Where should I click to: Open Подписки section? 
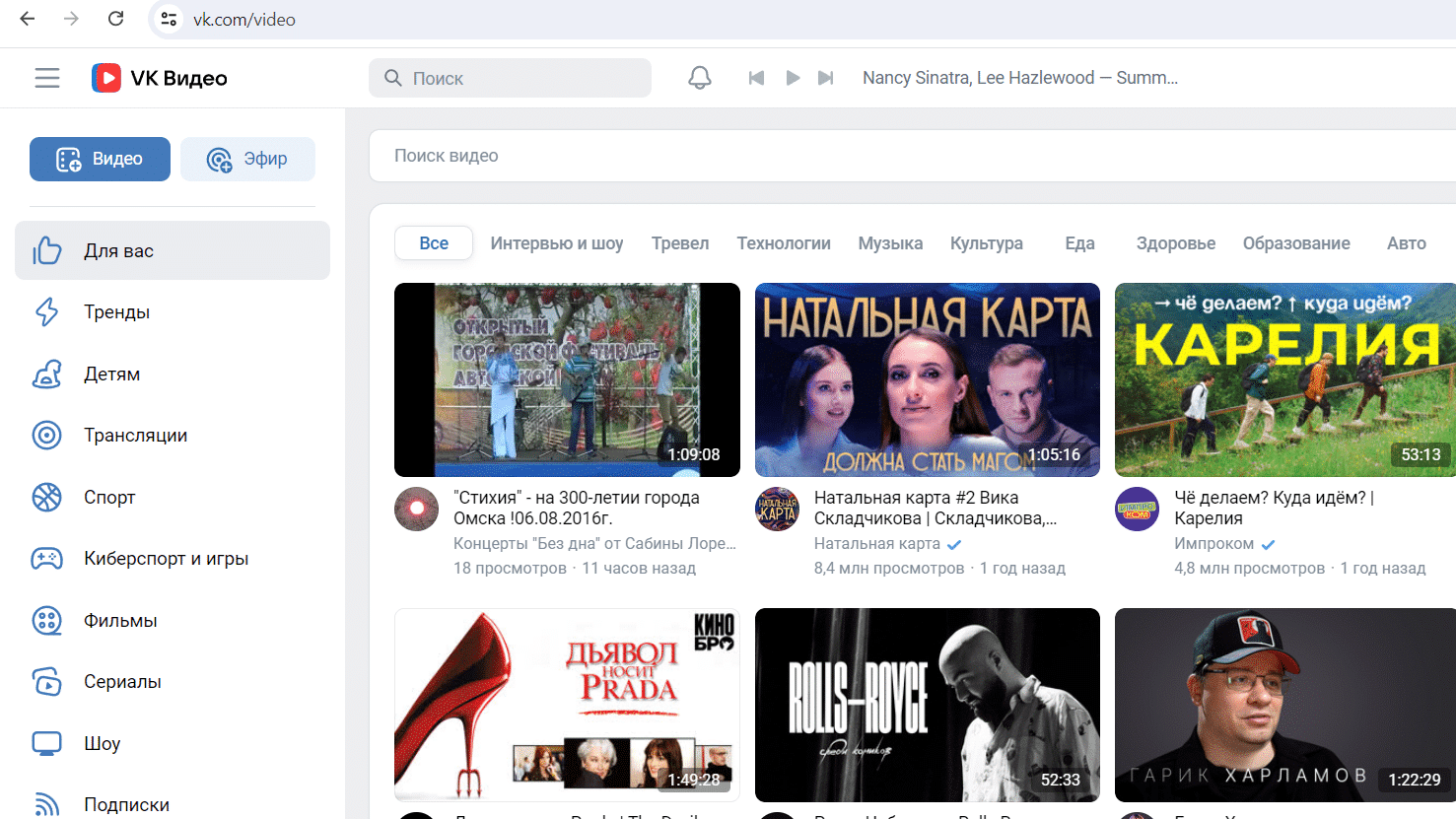coord(173,804)
